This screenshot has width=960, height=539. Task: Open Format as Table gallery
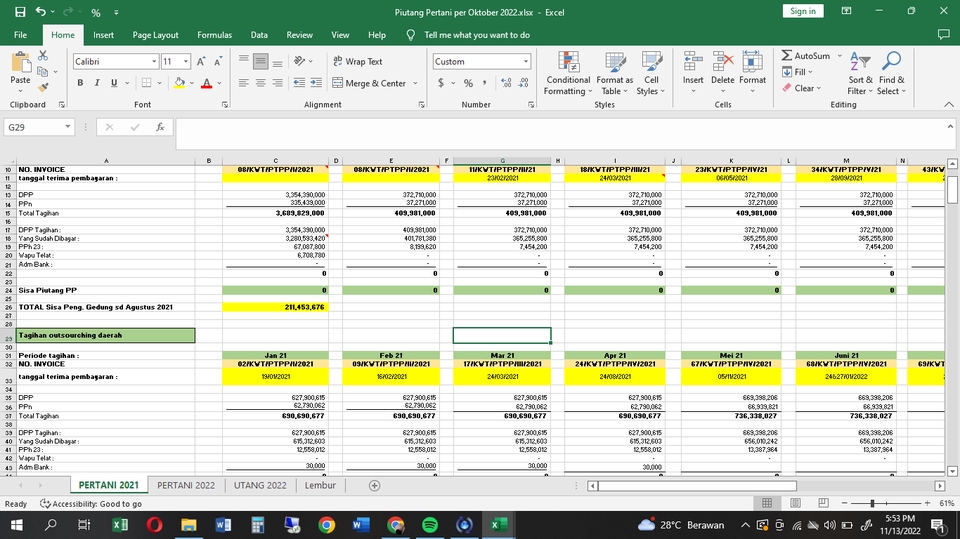[x=615, y=74]
